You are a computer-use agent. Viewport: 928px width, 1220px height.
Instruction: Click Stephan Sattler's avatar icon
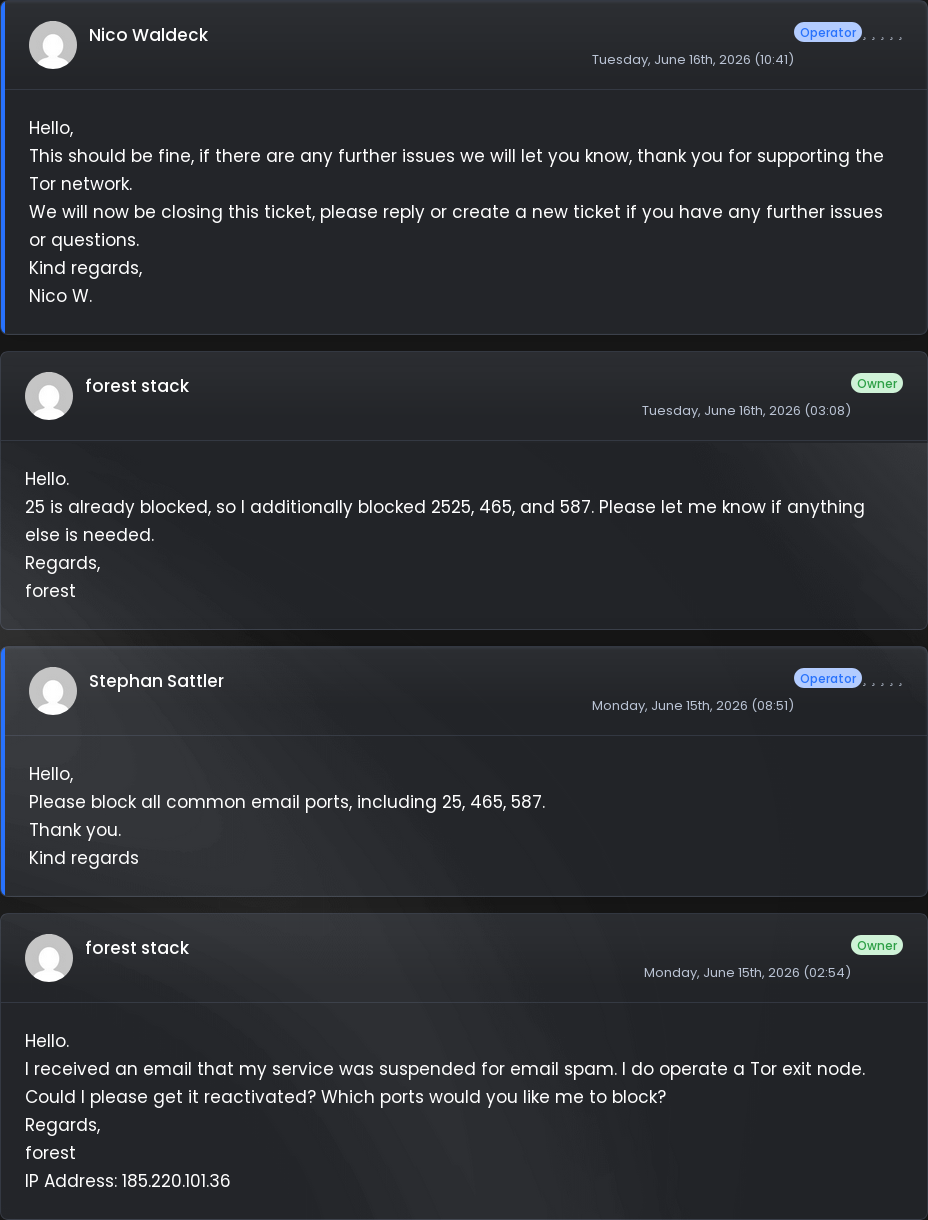point(53,691)
